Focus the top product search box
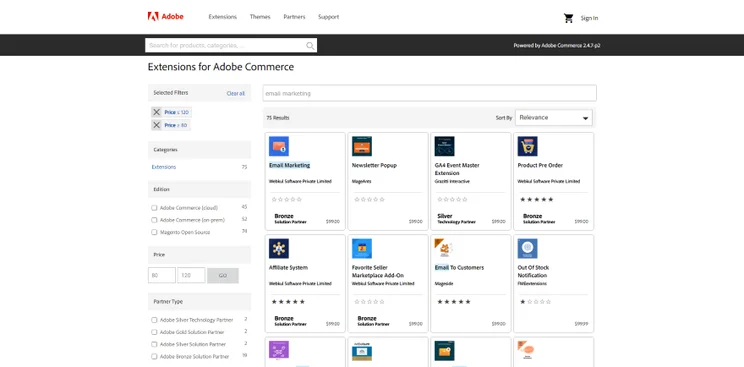Viewport: 744px width, 367px height. click(231, 46)
